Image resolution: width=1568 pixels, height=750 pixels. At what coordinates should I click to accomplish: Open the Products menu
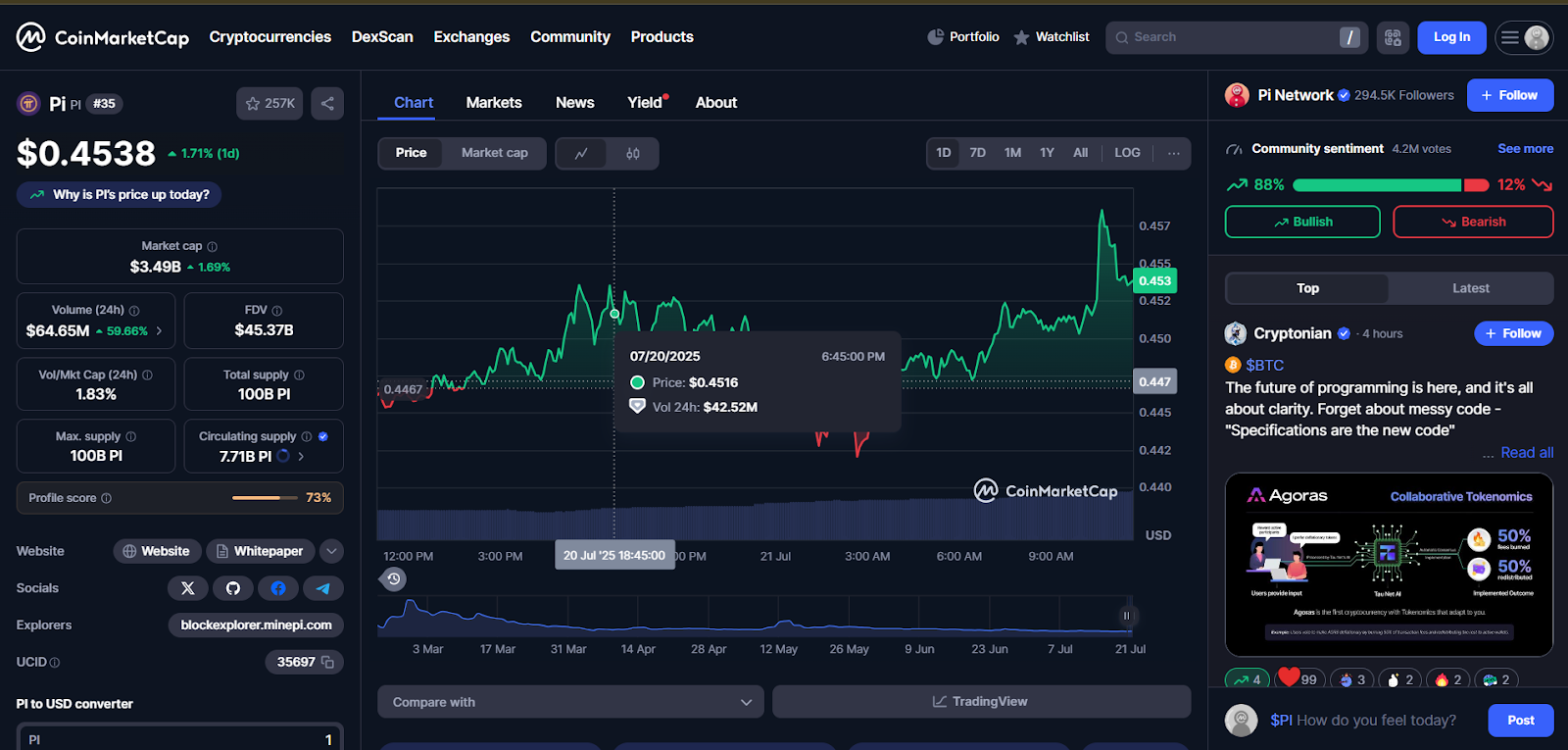662,37
